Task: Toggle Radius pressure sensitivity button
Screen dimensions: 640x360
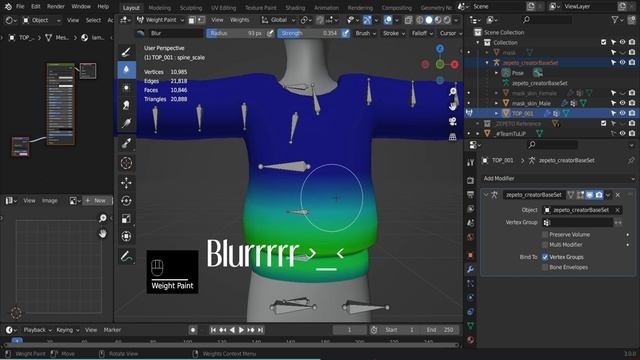Action: (270, 33)
